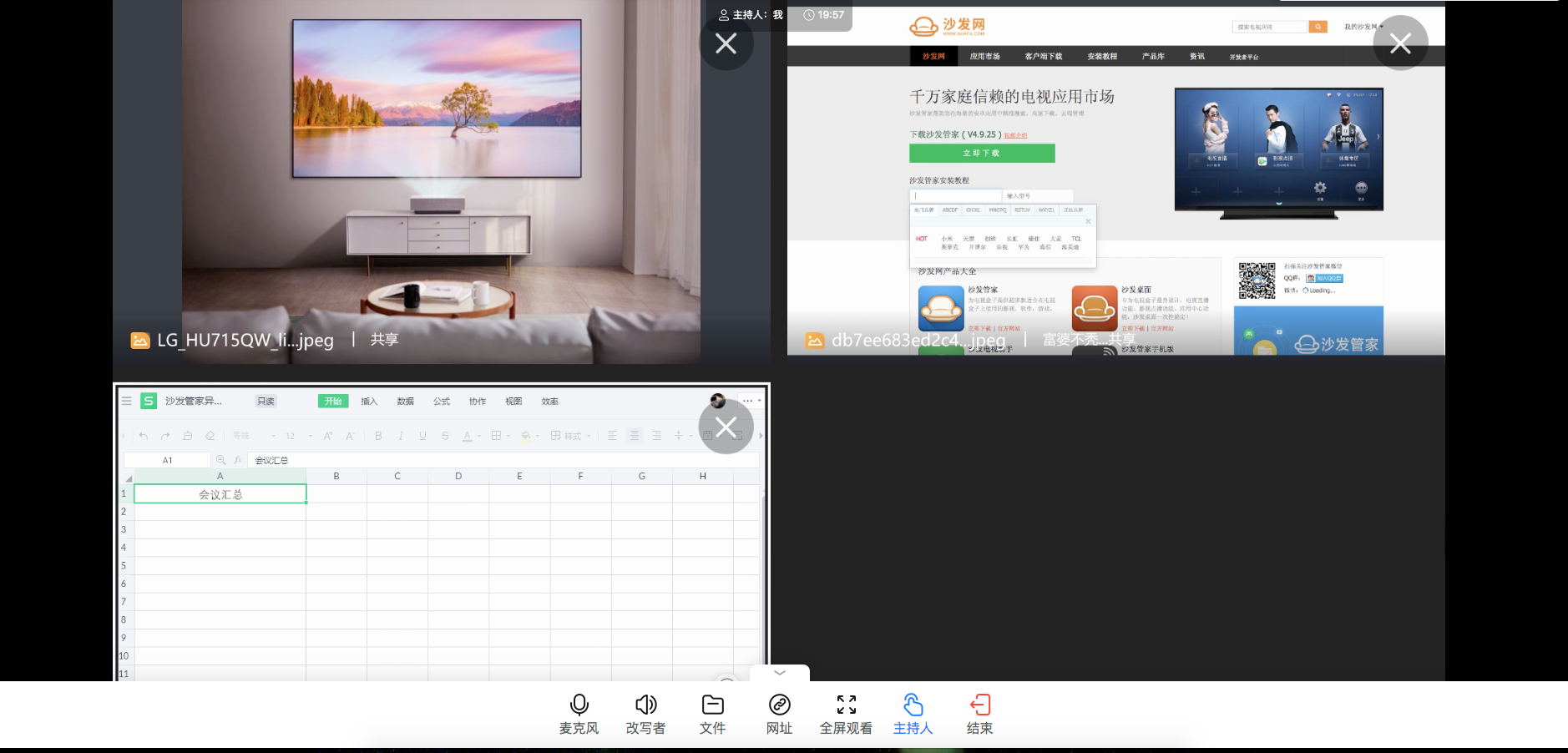
Task: Open the font color dropdown arrow
Action: click(479, 436)
